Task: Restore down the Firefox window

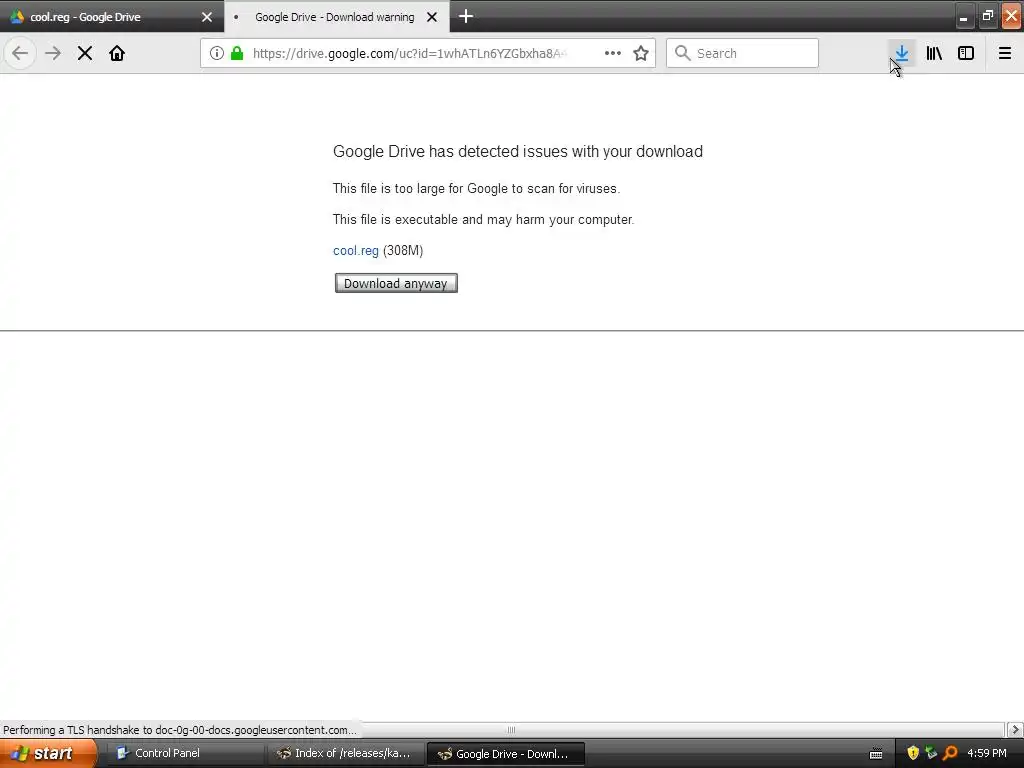Action: click(x=987, y=16)
